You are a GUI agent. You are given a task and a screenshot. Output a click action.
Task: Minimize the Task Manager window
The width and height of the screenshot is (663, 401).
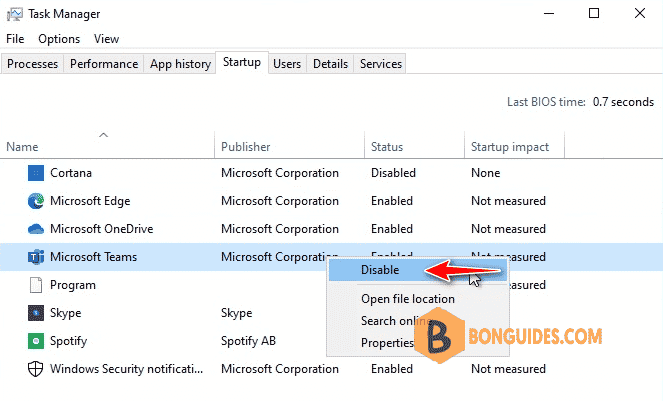[x=549, y=14]
